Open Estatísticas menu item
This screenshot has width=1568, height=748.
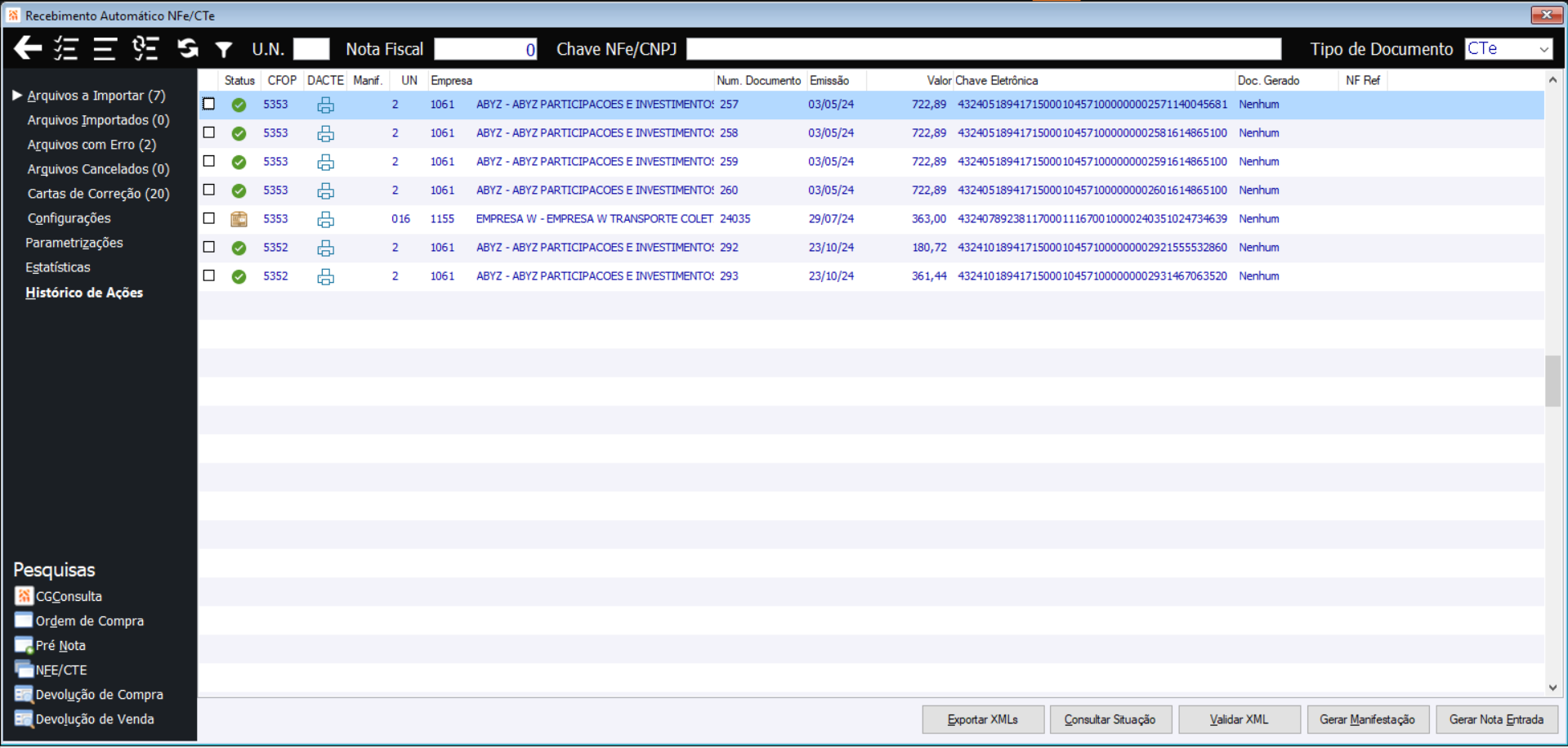pyautogui.click(x=58, y=267)
